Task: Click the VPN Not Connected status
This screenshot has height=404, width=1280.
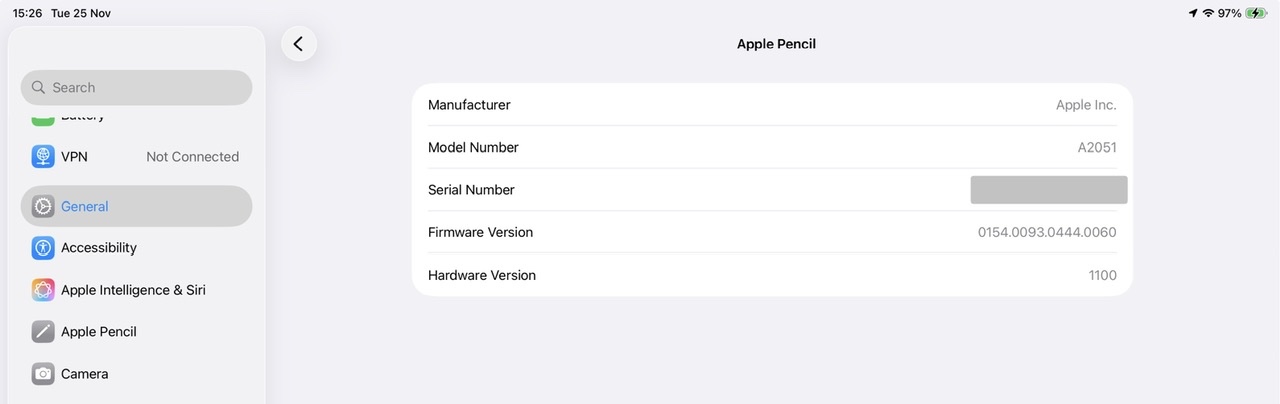Action: (192, 157)
